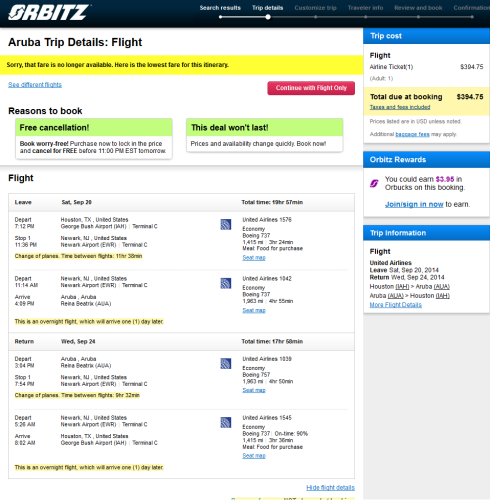490x500 pixels.
Task: Open Seat map for flight 1042
Action: pos(254,310)
